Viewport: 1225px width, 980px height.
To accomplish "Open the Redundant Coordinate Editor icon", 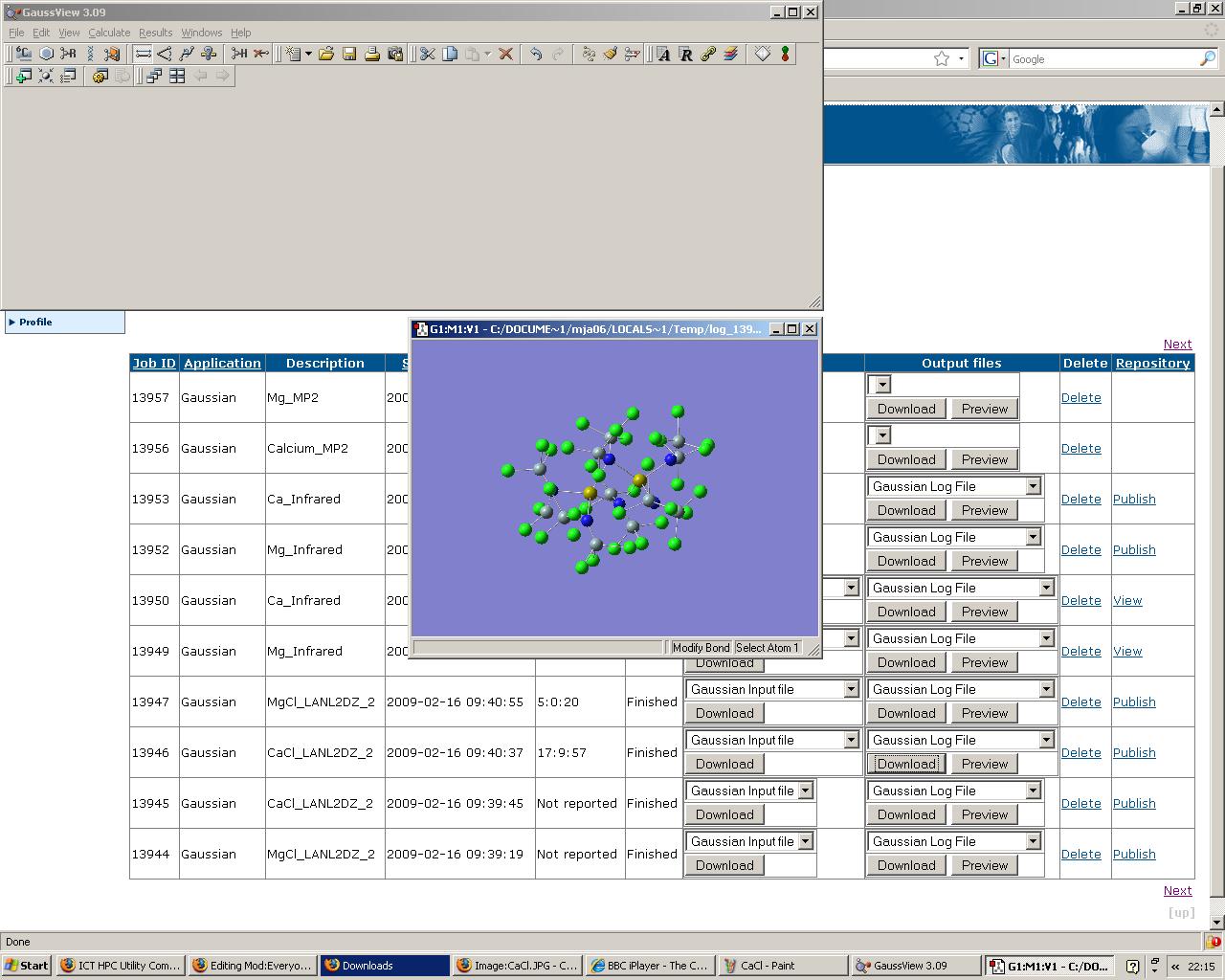I will pos(685,54).
